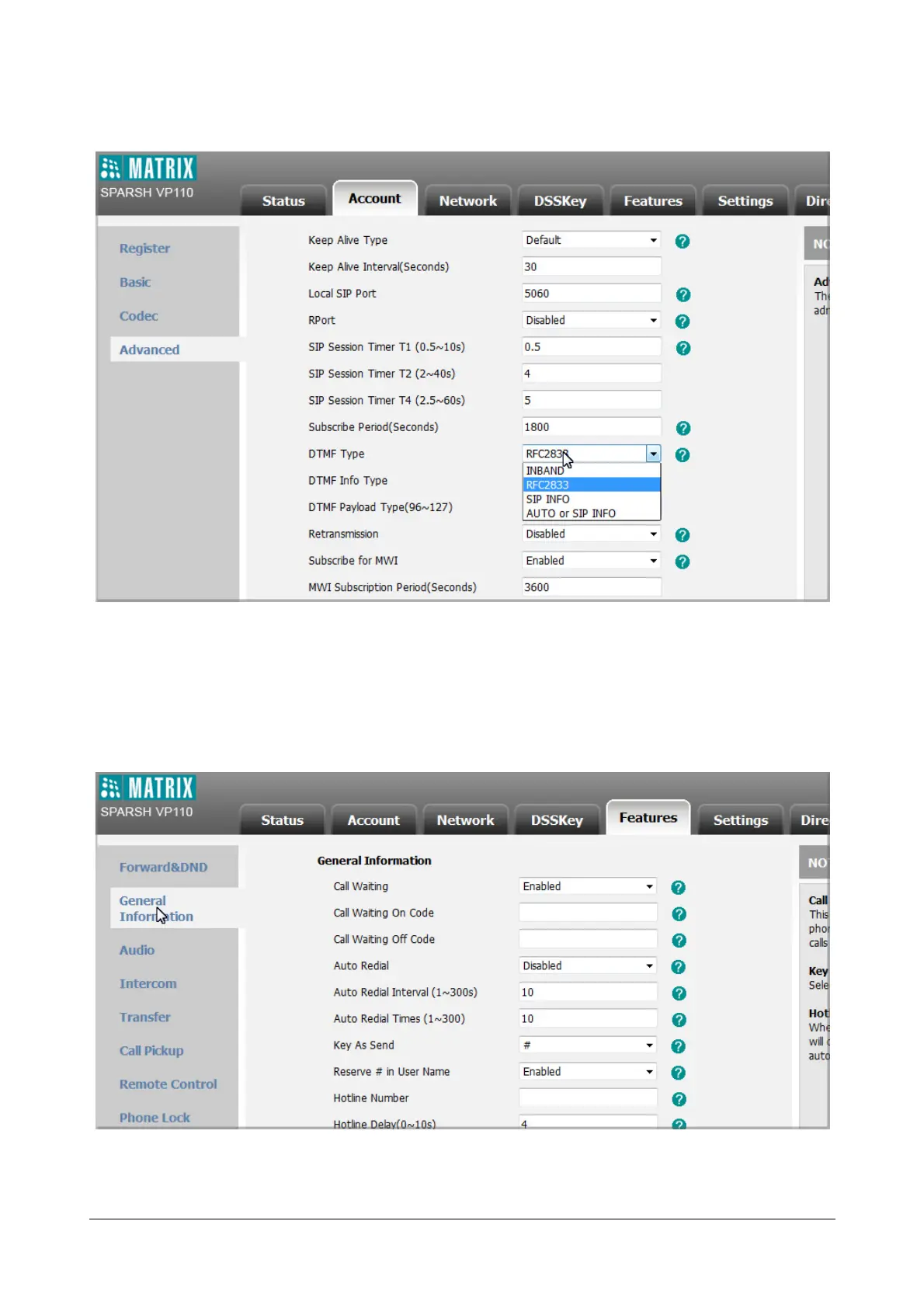
Task: Click the Matrix logo in the Account page
Action: [148, 168]
